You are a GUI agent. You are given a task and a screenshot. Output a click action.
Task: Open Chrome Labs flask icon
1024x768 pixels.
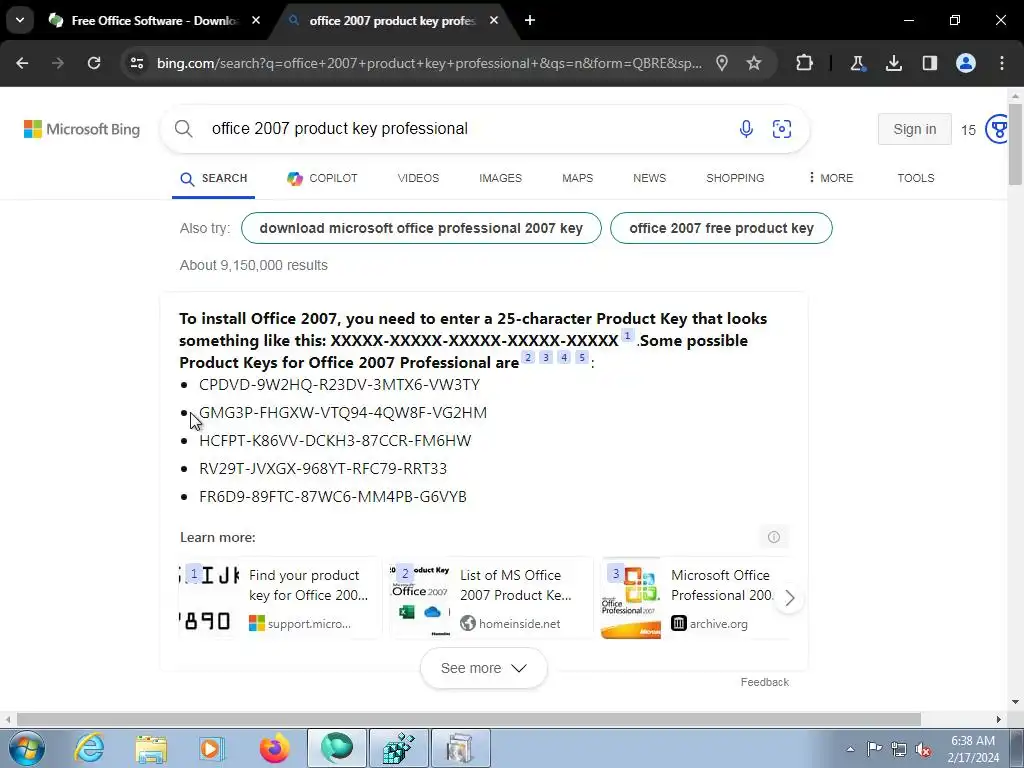[857, 63]
